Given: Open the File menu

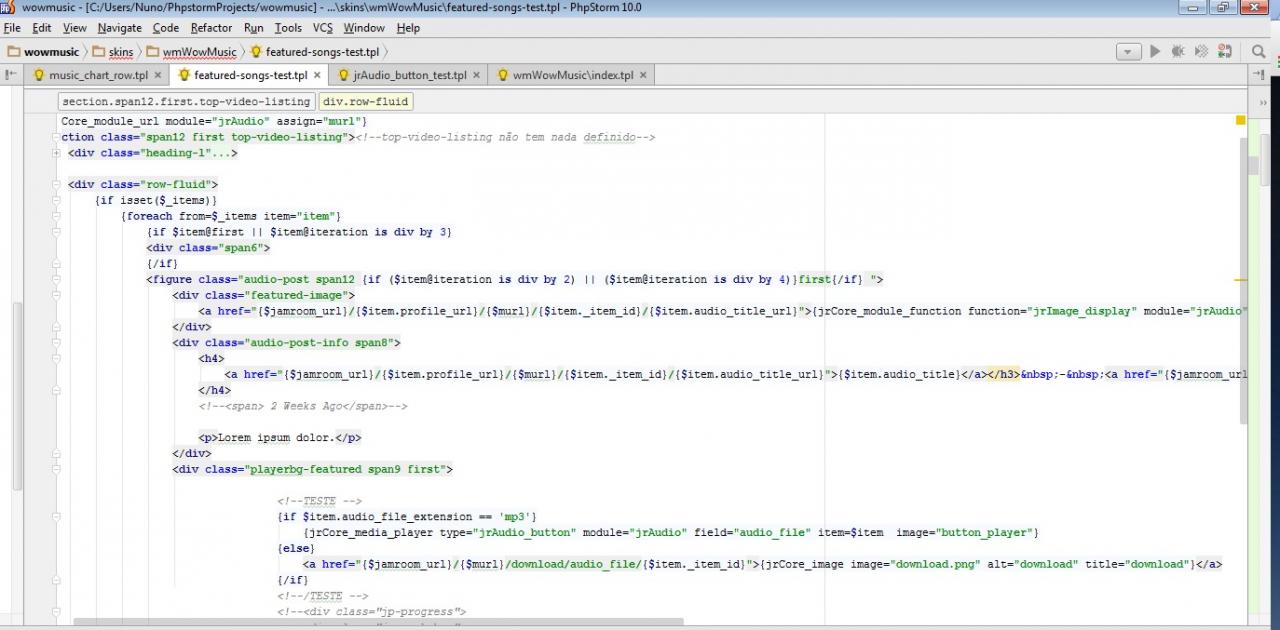Looking at the screenshot, I should tap(12, 28).
